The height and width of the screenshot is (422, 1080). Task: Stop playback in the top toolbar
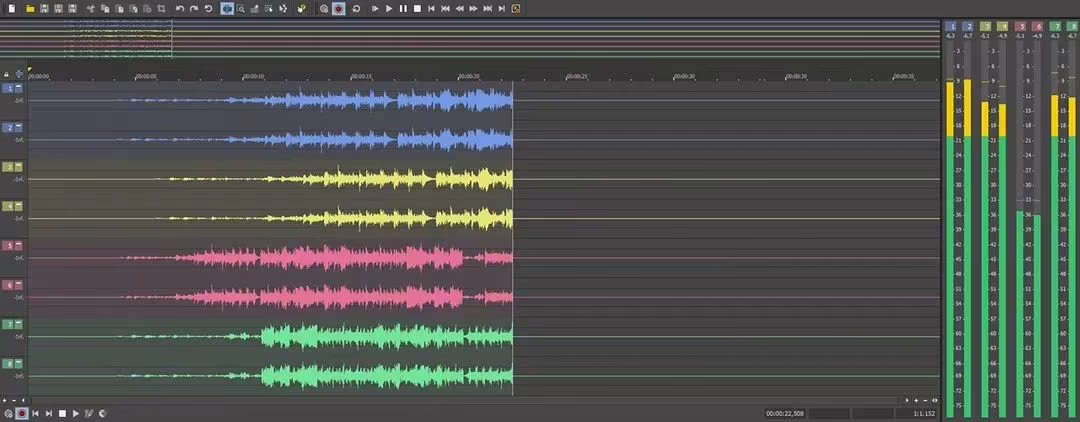pyautogui.click(x=417, y=8)
